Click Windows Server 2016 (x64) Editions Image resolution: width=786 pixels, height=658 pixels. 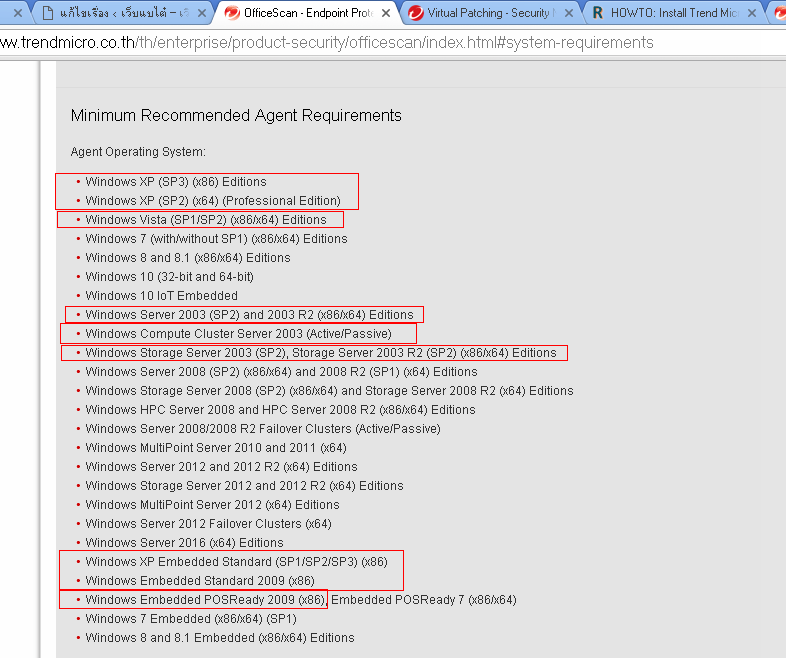point(184,543)
